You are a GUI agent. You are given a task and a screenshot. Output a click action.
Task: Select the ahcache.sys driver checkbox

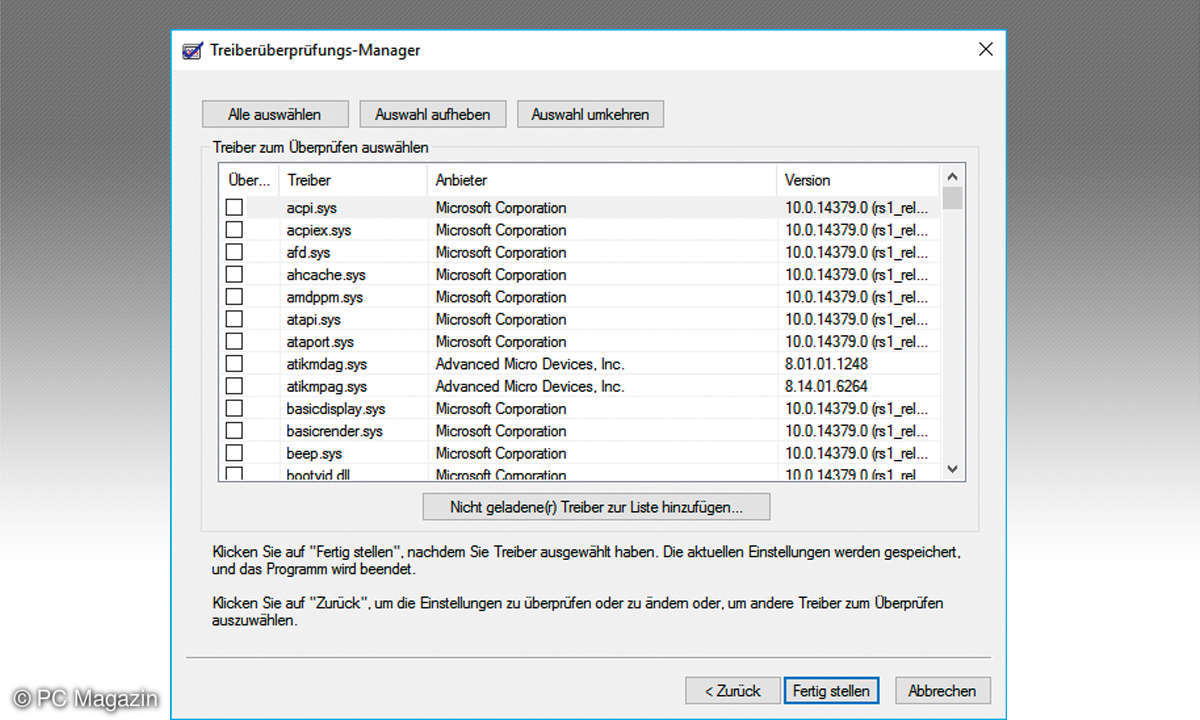(234, 275)
